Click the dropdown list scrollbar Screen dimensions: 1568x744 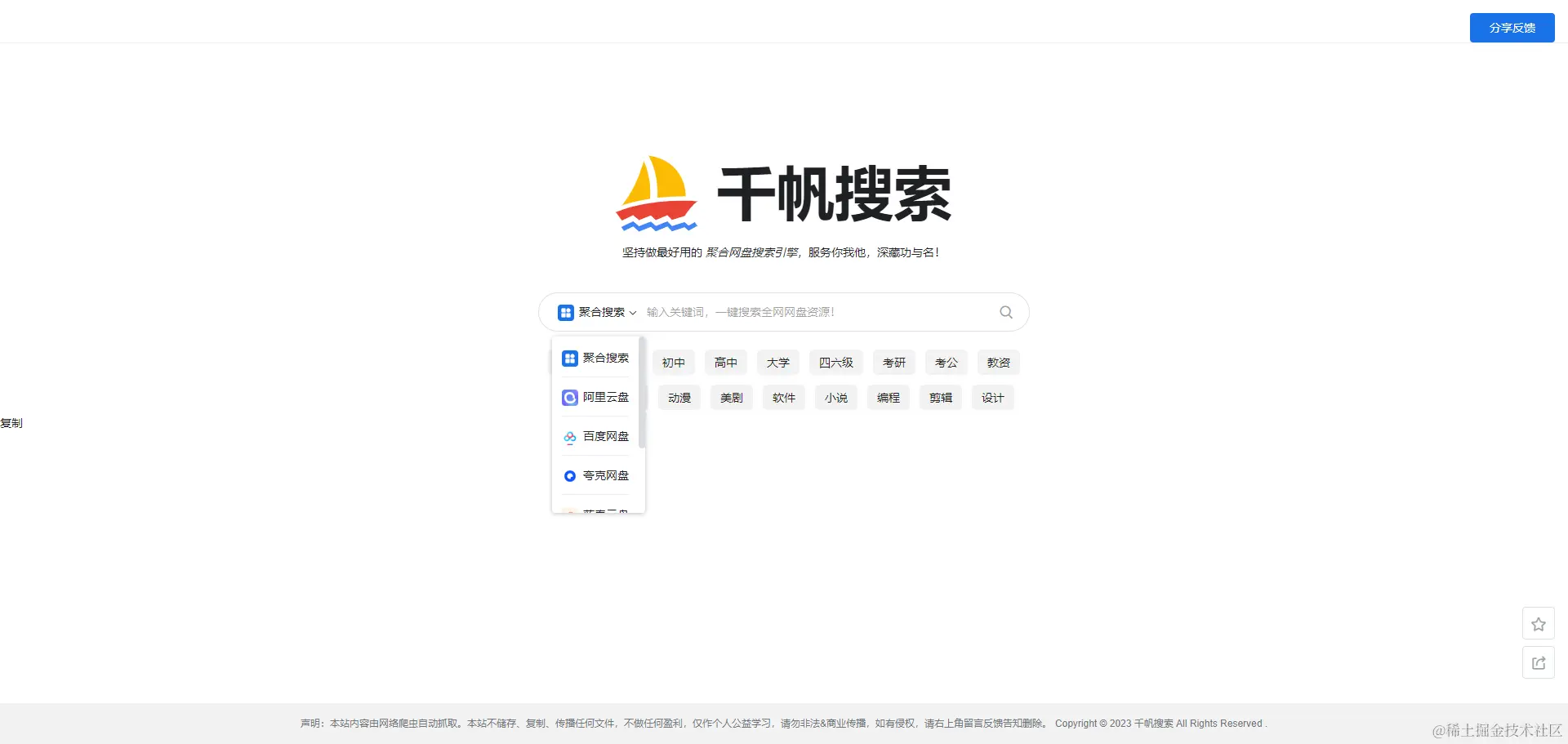(642, 393)
